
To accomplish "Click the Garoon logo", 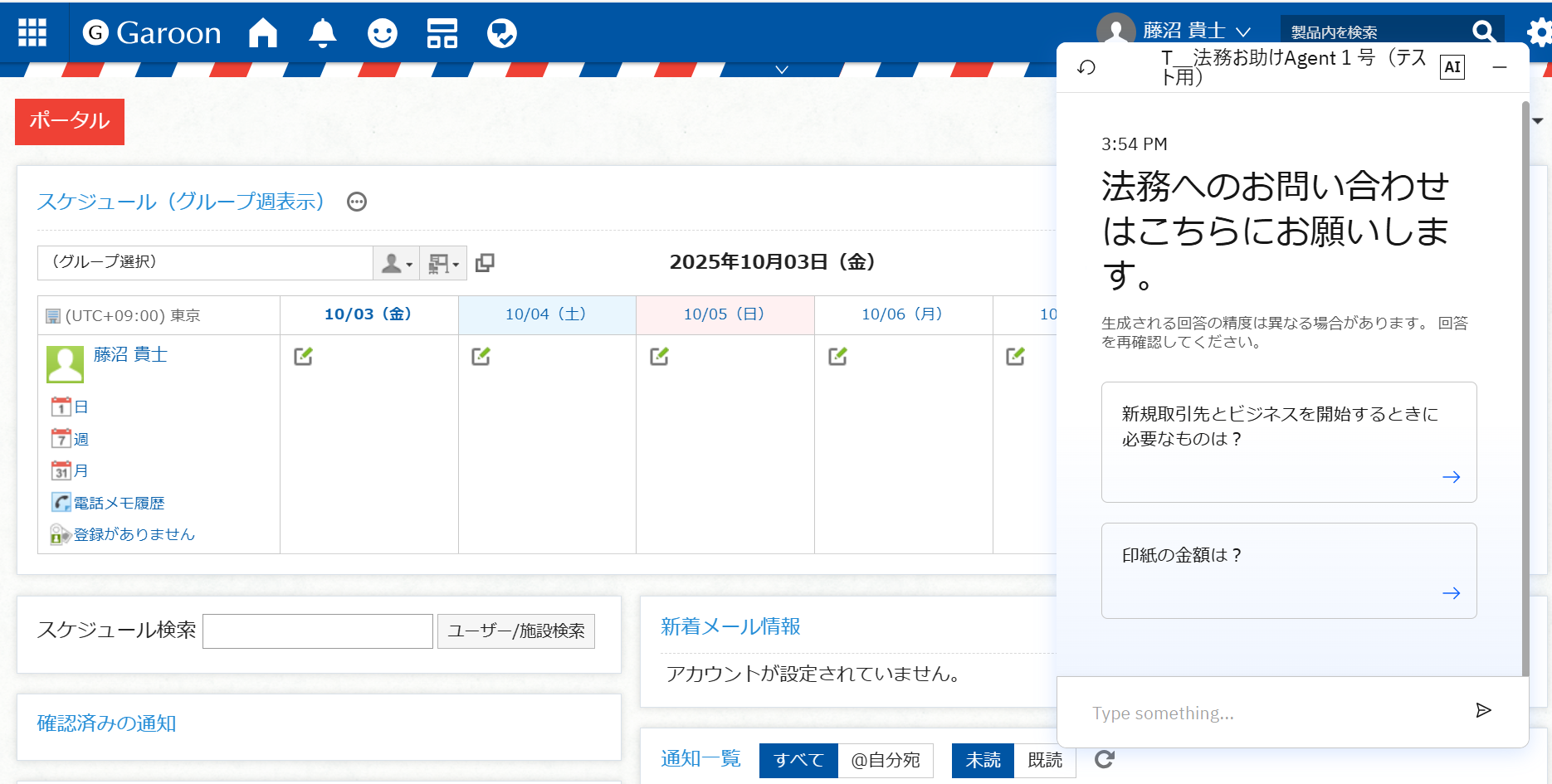I will click(152, 32).
